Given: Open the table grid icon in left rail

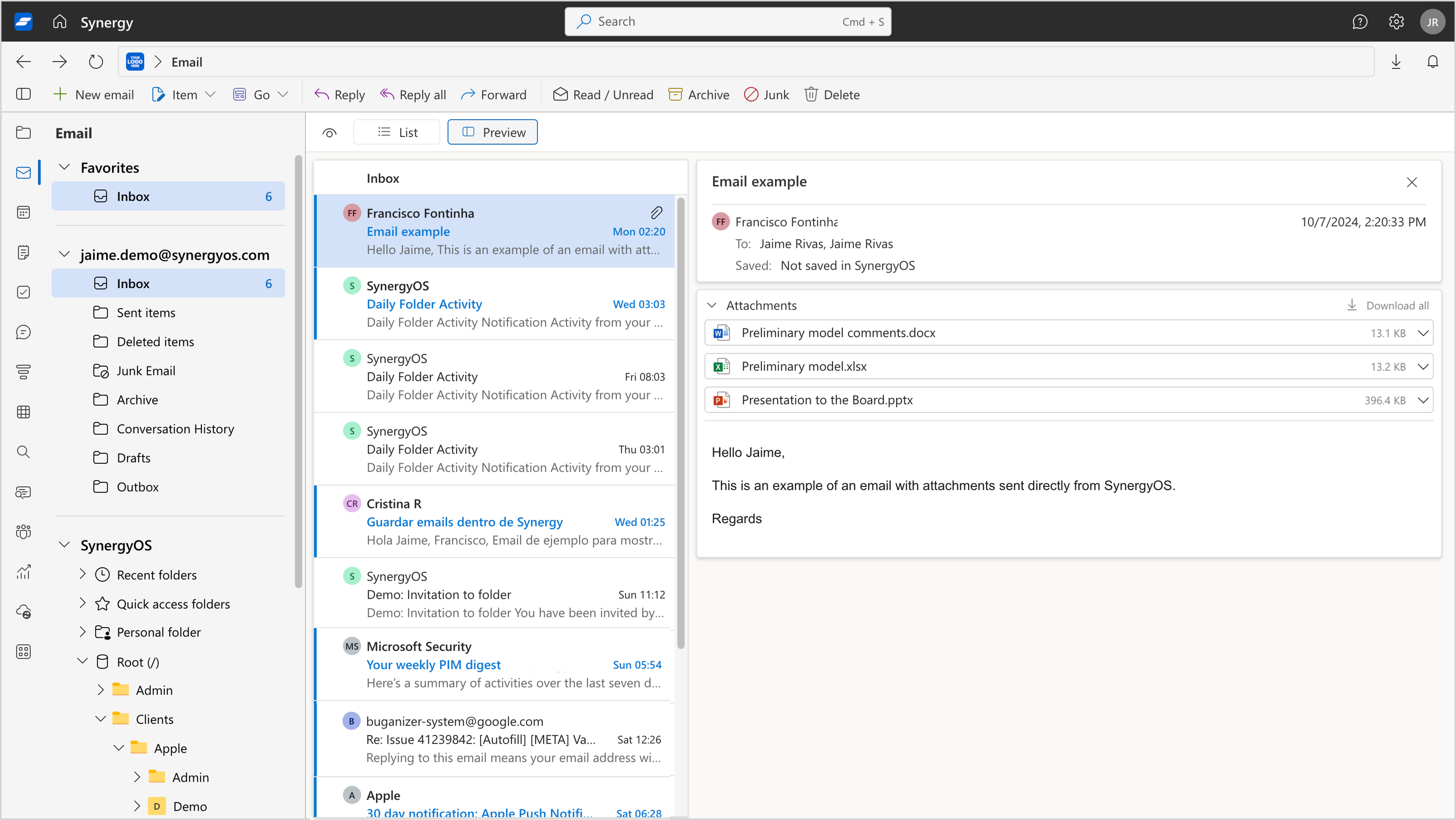Looking at the screenshot, I should tap(23, 412).
